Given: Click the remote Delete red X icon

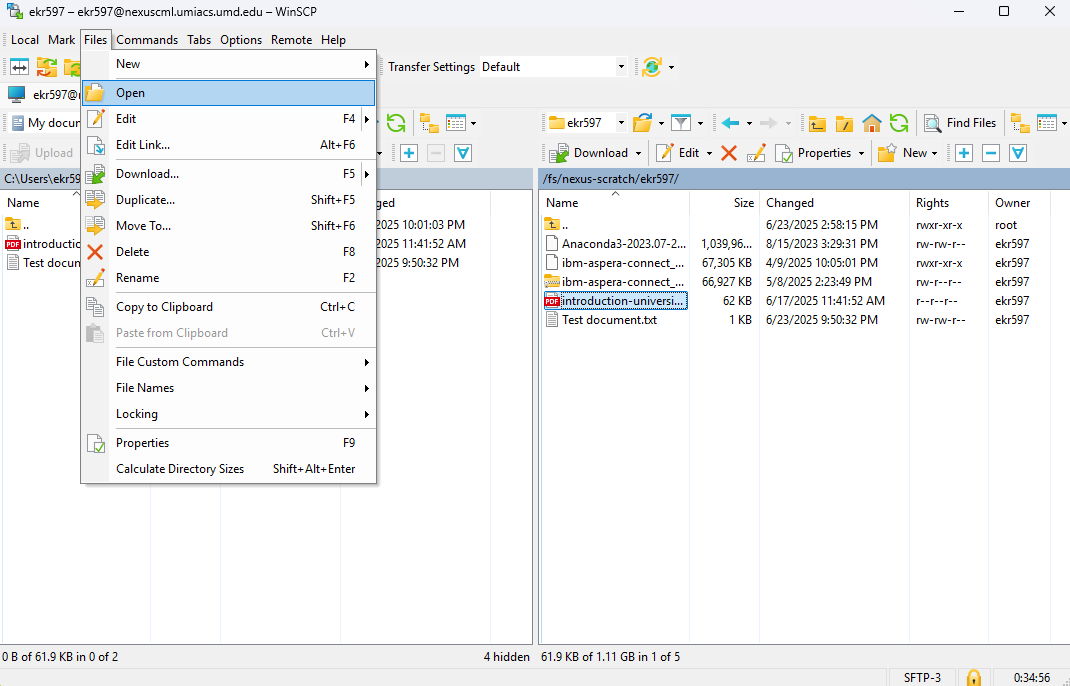Looking at the screenshot, I should tap(729, 153).
